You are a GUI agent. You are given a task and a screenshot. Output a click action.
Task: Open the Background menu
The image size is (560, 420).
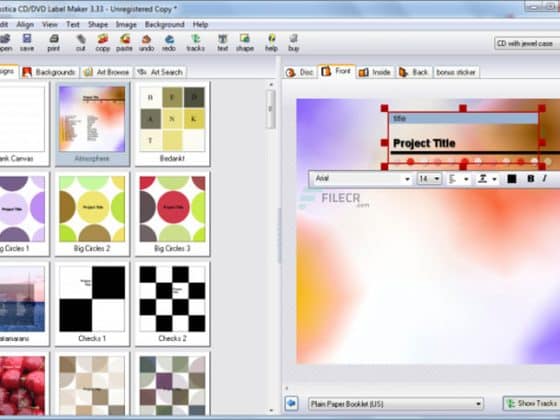coord(165,25)
